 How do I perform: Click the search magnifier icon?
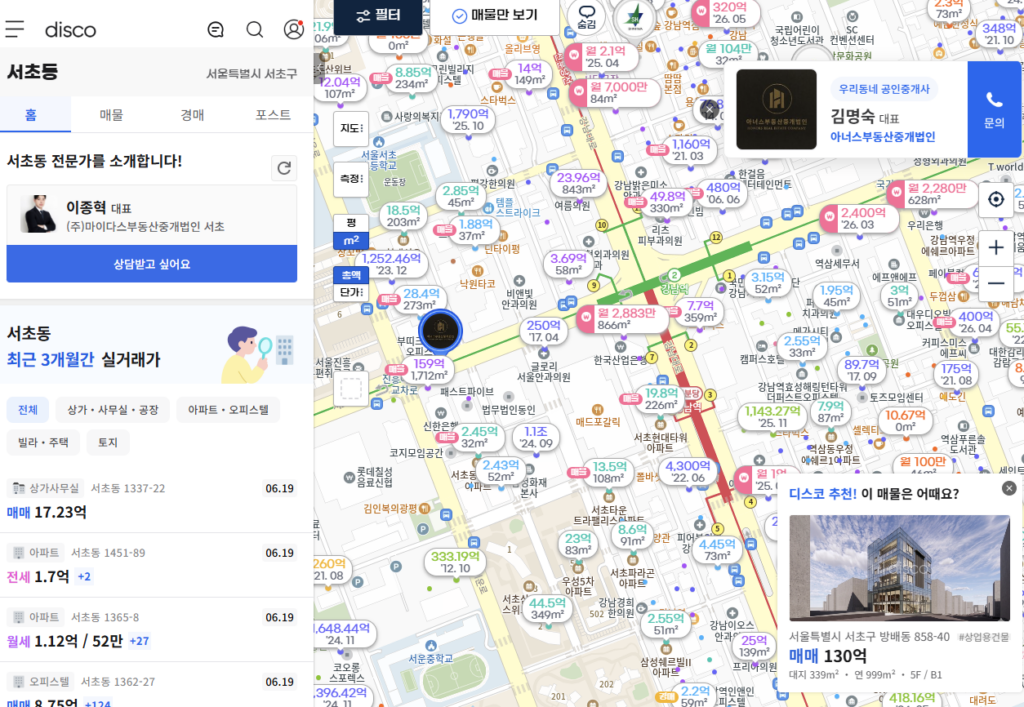click(255, 29)
